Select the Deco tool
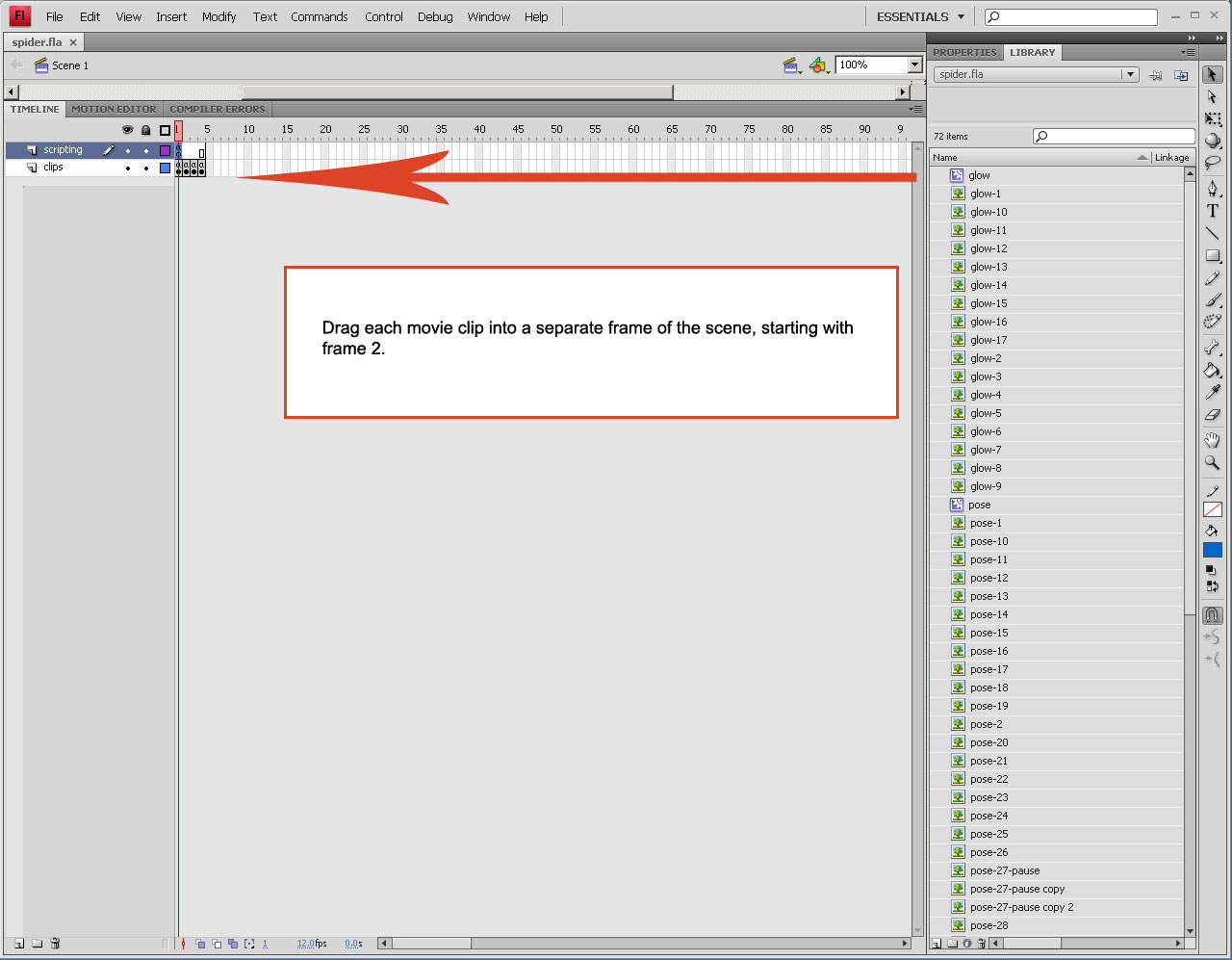Viewport: 1232px width, 960px height. pos(1212,323)
